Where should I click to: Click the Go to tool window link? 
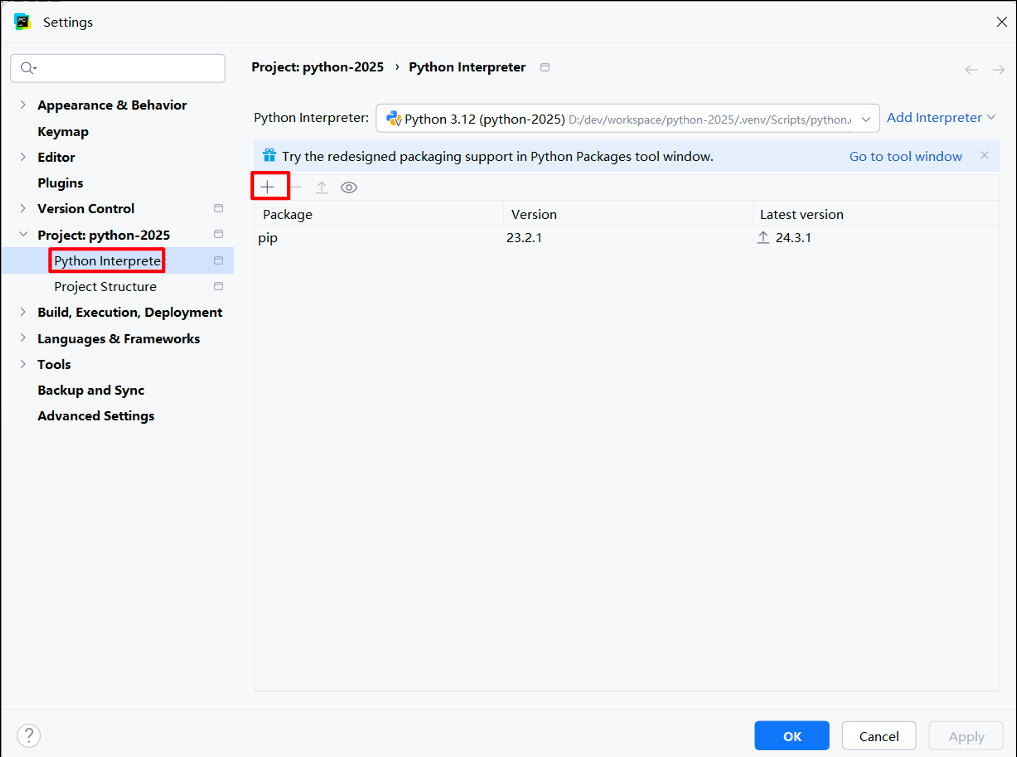[905, 156]
